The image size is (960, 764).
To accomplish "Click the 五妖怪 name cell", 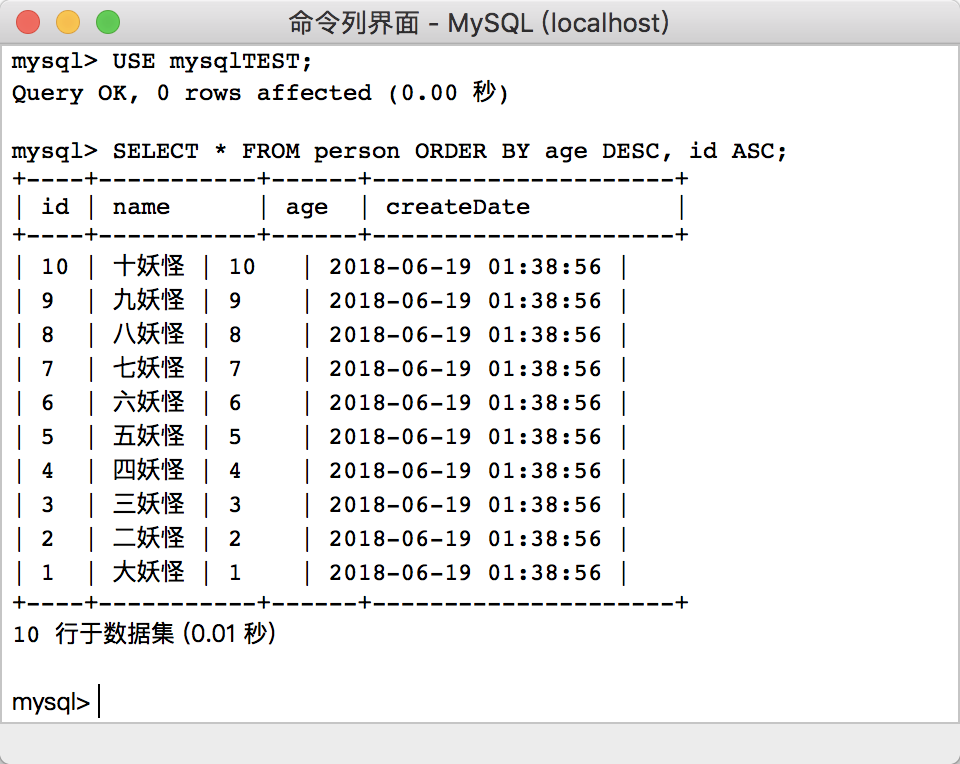I will (148, 437).
